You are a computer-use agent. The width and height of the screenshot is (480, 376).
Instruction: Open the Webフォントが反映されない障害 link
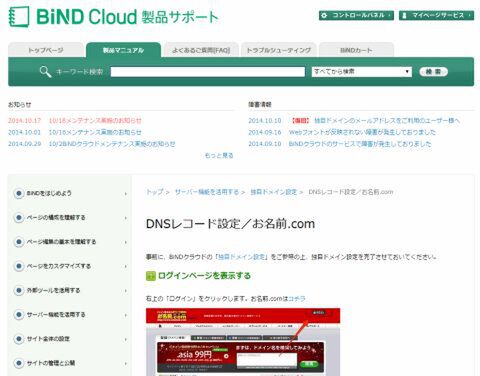362,132
